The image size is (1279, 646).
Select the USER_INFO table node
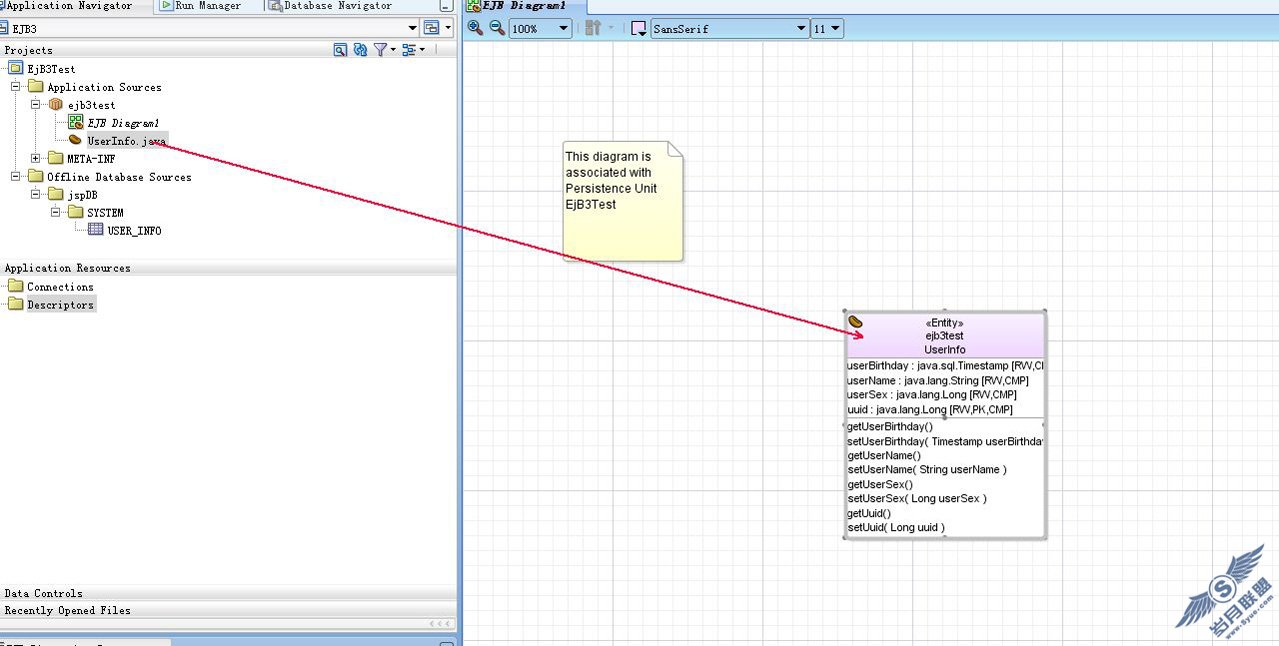(134, 231)
